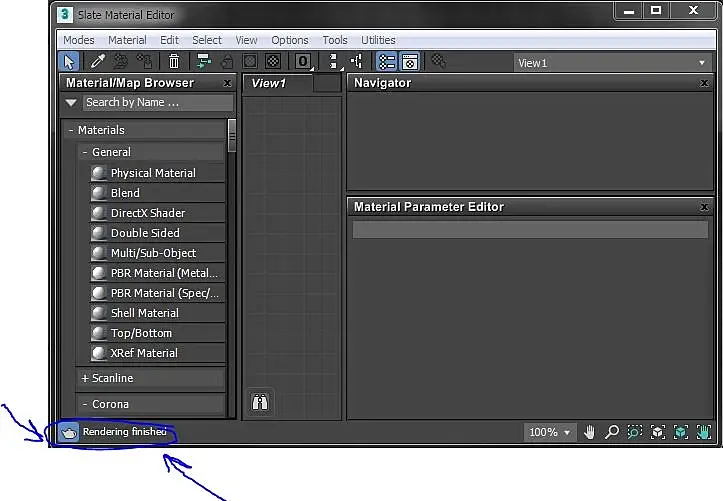Image resolution: width=723 pixels, height=501 pixels.
Task: Open the 100% zoom level dropdown
Action: tap(550, 432)
